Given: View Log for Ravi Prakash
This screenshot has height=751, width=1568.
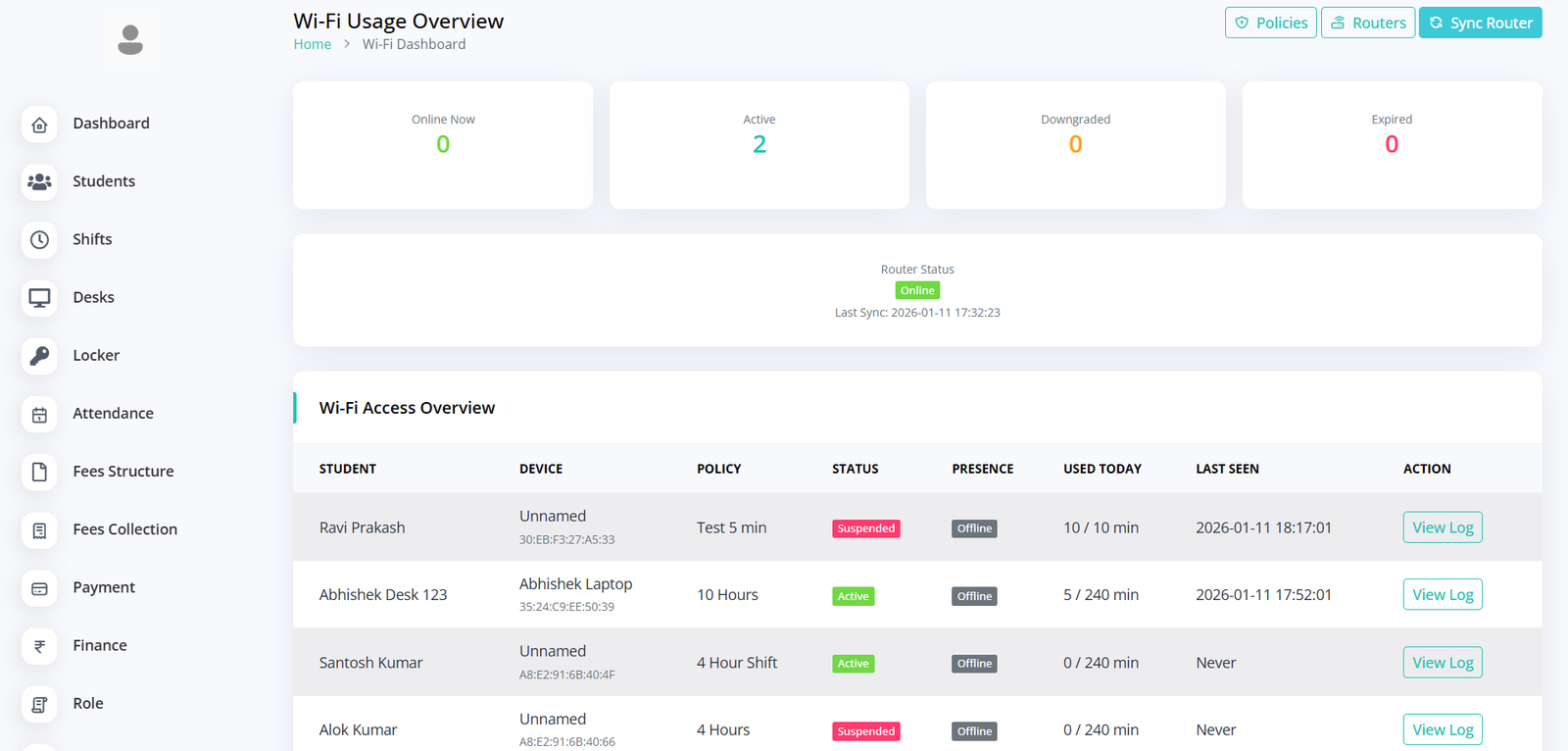Looking at the screenshot, I should coord(1442,527).
